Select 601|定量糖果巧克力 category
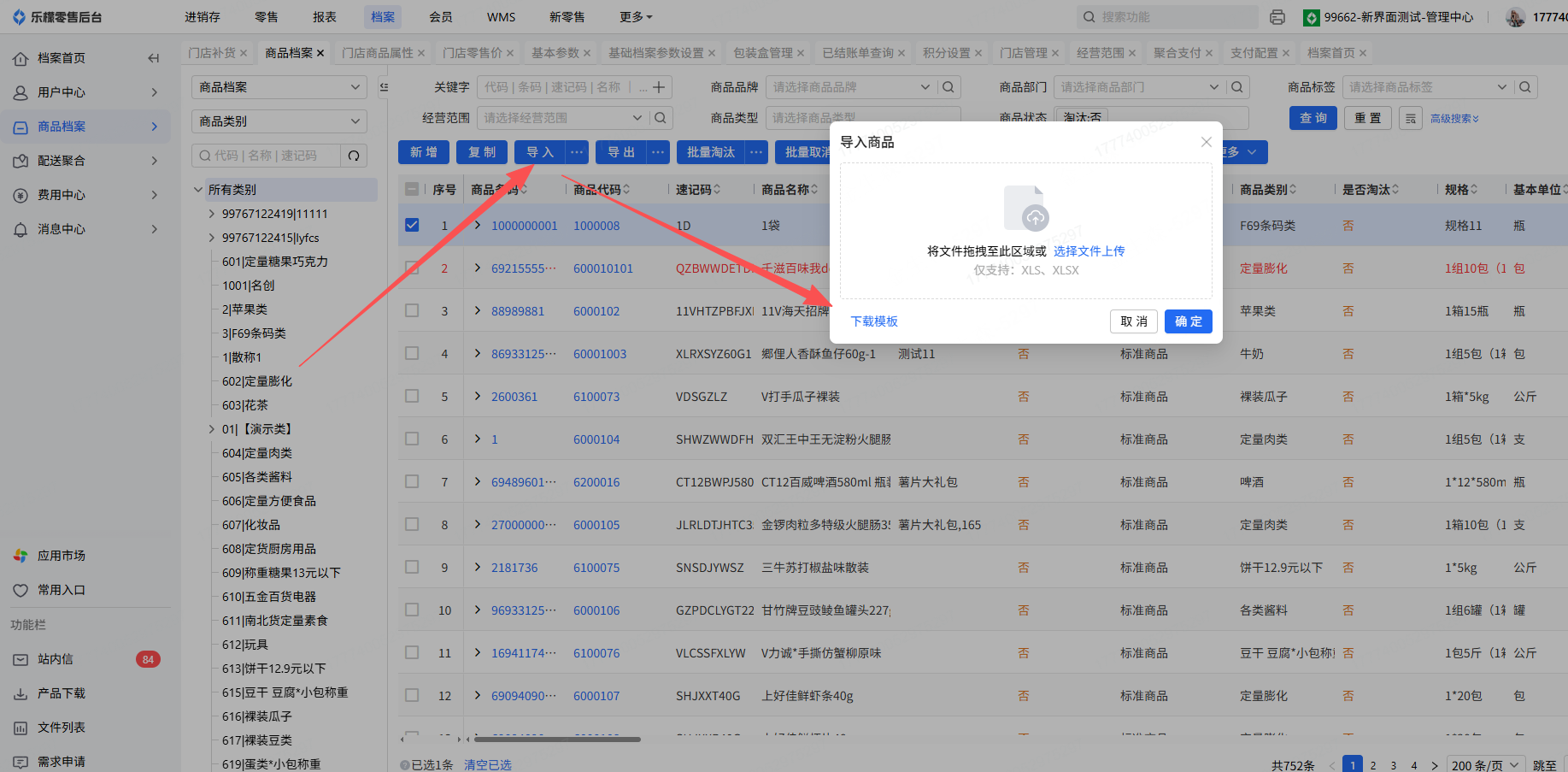1568x772 pixels. pyautogui.click(x=275, y=262)
